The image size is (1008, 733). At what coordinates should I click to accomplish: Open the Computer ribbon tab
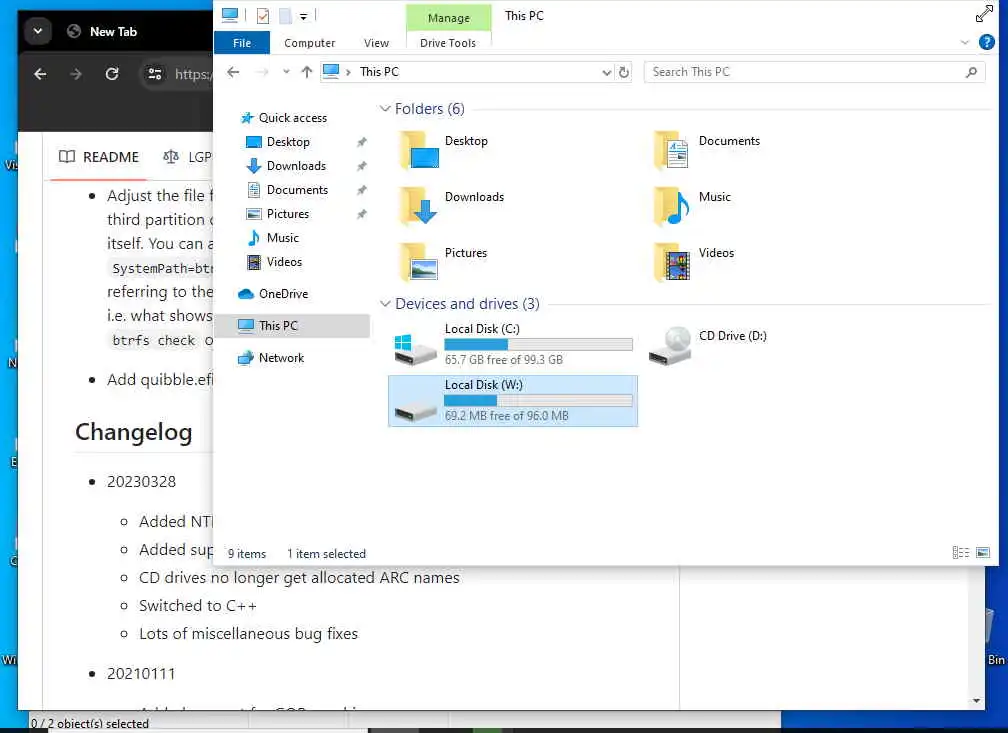pos(309,43)
